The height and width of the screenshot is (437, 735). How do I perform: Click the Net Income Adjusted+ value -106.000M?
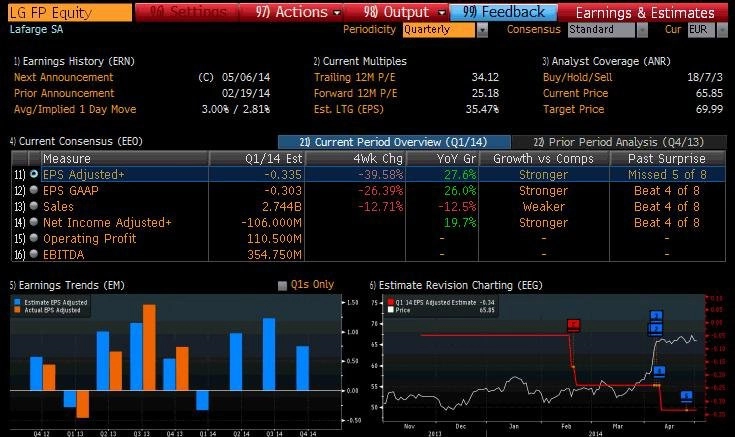point(271,223)
